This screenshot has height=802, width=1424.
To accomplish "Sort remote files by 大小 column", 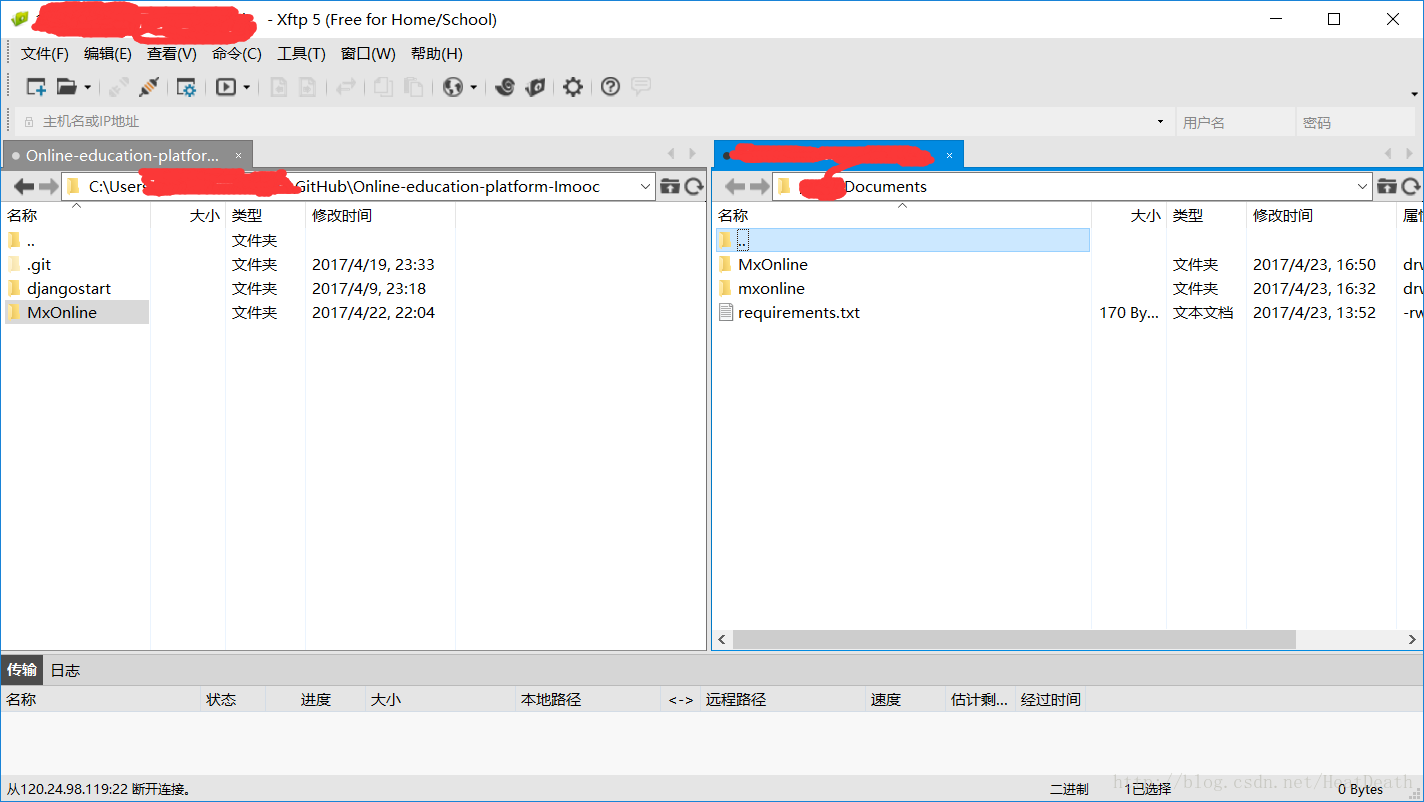I will coord(1129,215).
